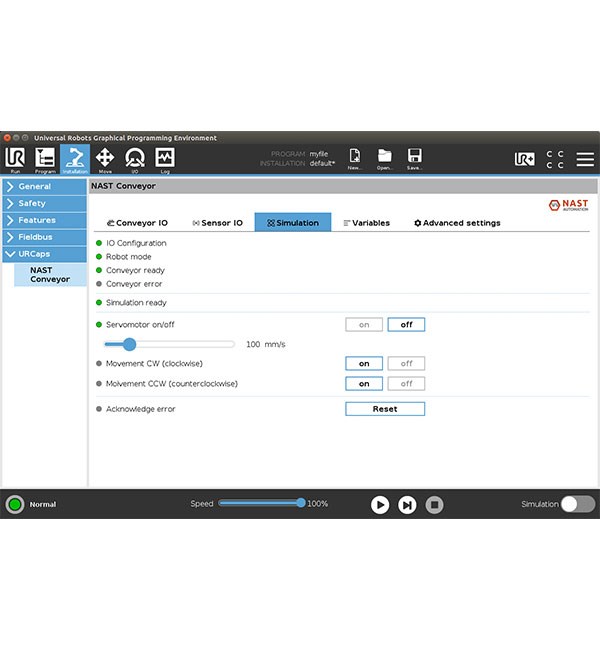Viewport: 600px width, 650px height.
Task: Open the hamburger menu
Action: (x=585, y=159)
